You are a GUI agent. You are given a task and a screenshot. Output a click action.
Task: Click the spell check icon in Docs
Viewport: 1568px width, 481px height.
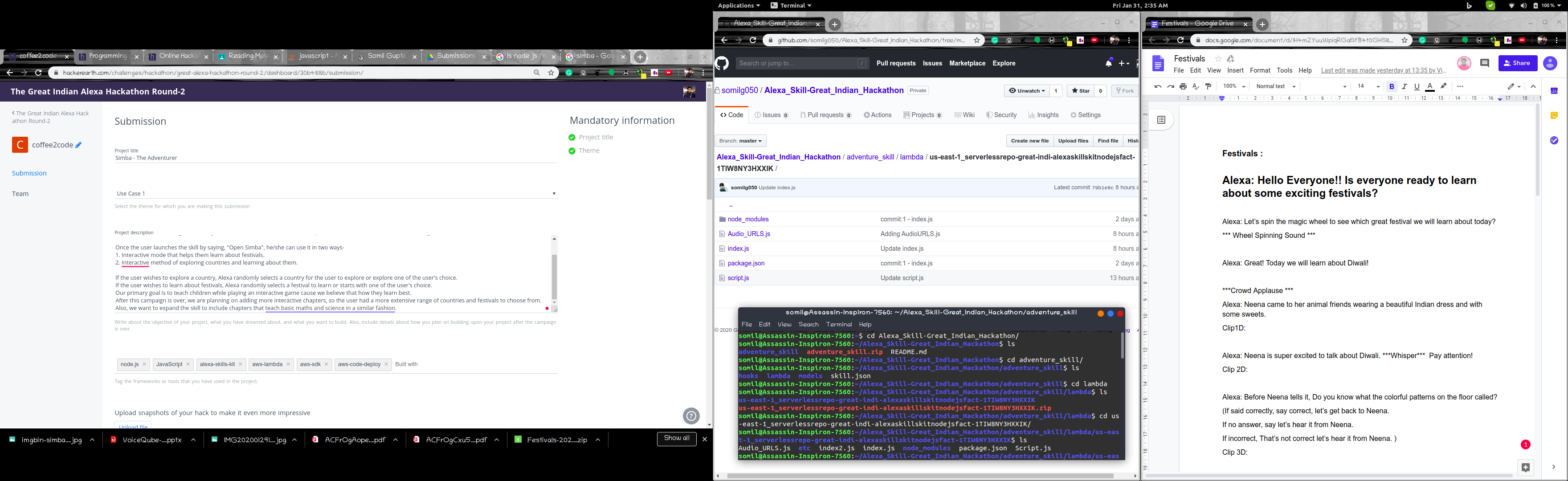(x=1196, y=86)
